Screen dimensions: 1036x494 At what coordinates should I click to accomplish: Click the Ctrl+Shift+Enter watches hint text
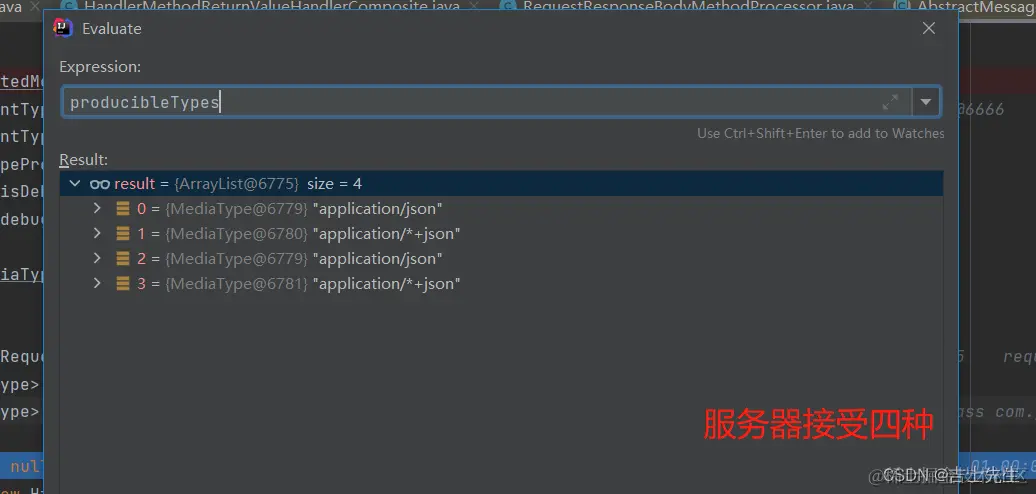(x=821, y=133)
